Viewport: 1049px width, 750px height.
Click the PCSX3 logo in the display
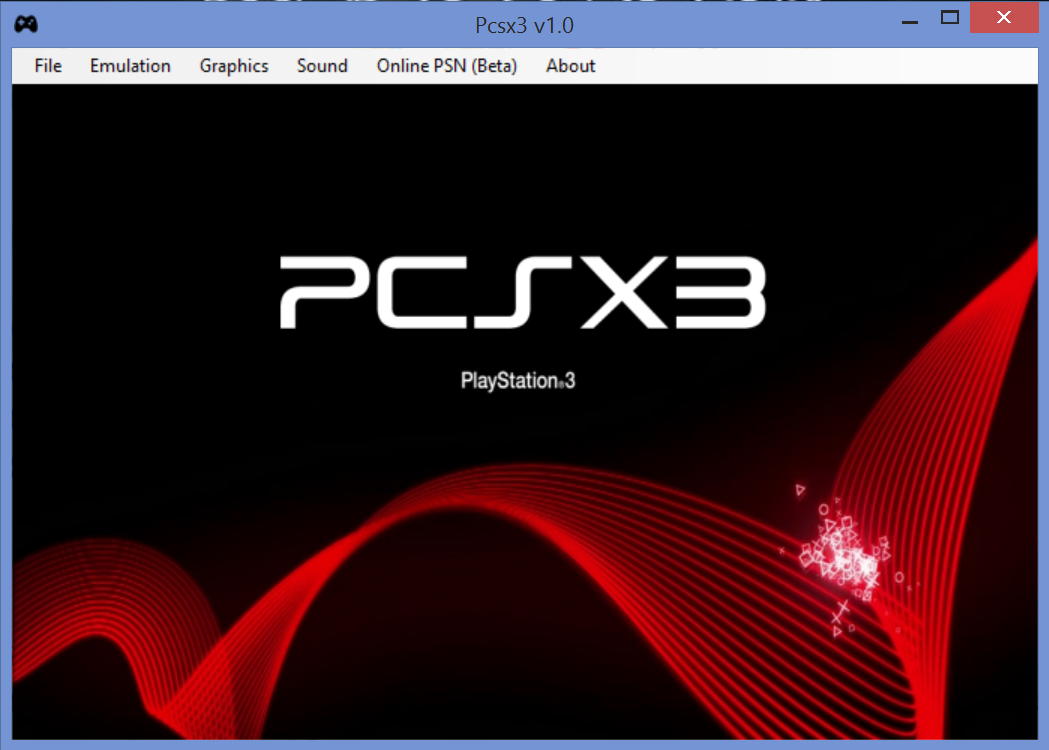click(522, 292)
